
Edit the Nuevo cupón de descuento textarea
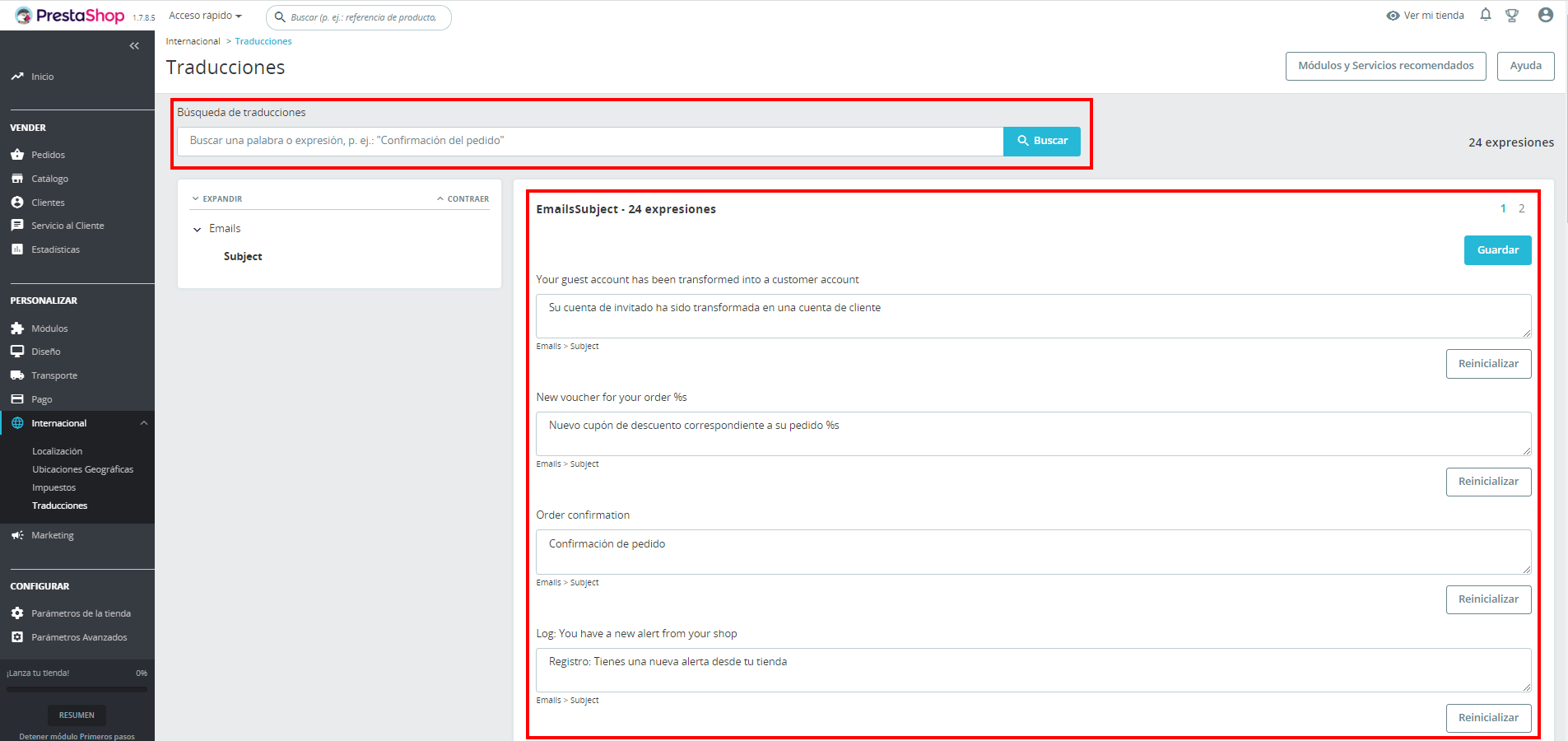1034,434
